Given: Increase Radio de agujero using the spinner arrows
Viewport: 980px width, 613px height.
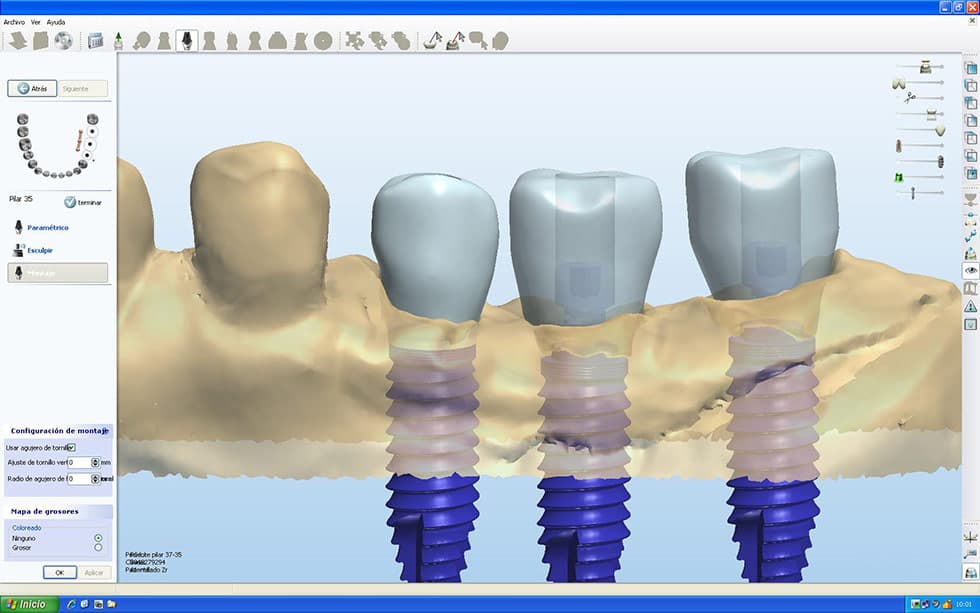Looking at the screenshot, I should (x=95, y=477).
